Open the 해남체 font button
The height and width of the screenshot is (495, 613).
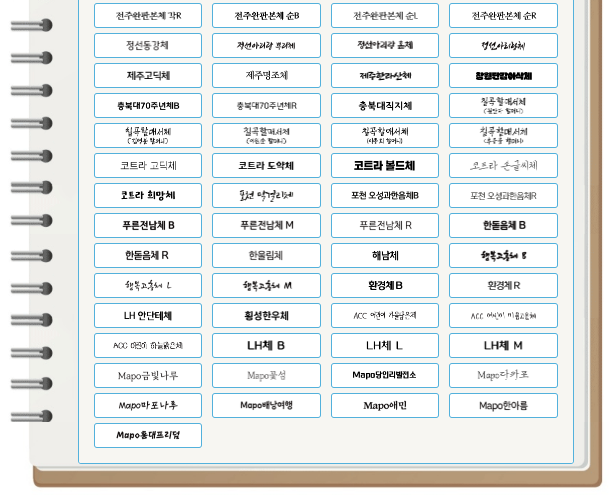coord(385,255)
